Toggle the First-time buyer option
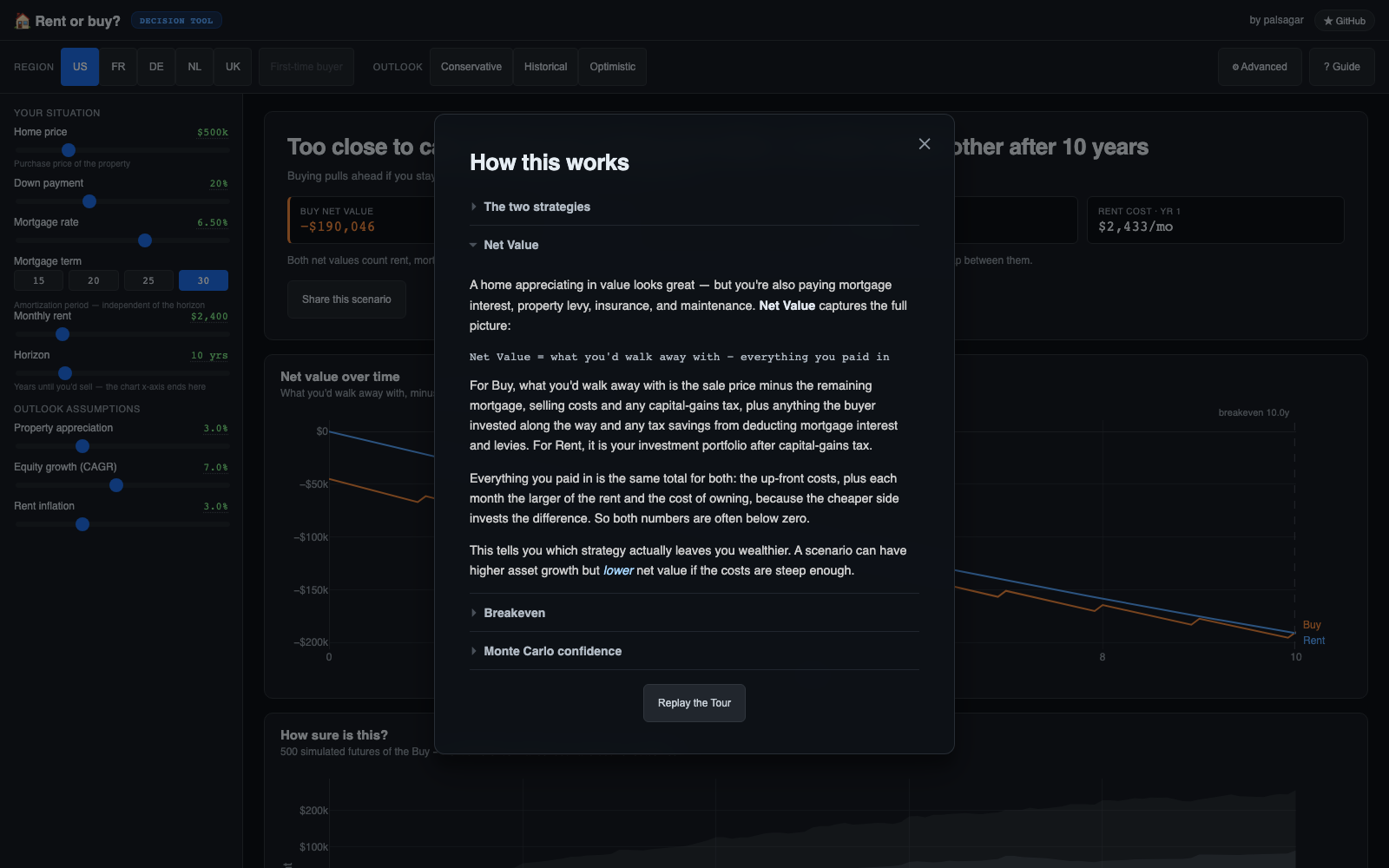Image resolution: width=1389 pixels, height=868 pixels. [x=306, y=67]
